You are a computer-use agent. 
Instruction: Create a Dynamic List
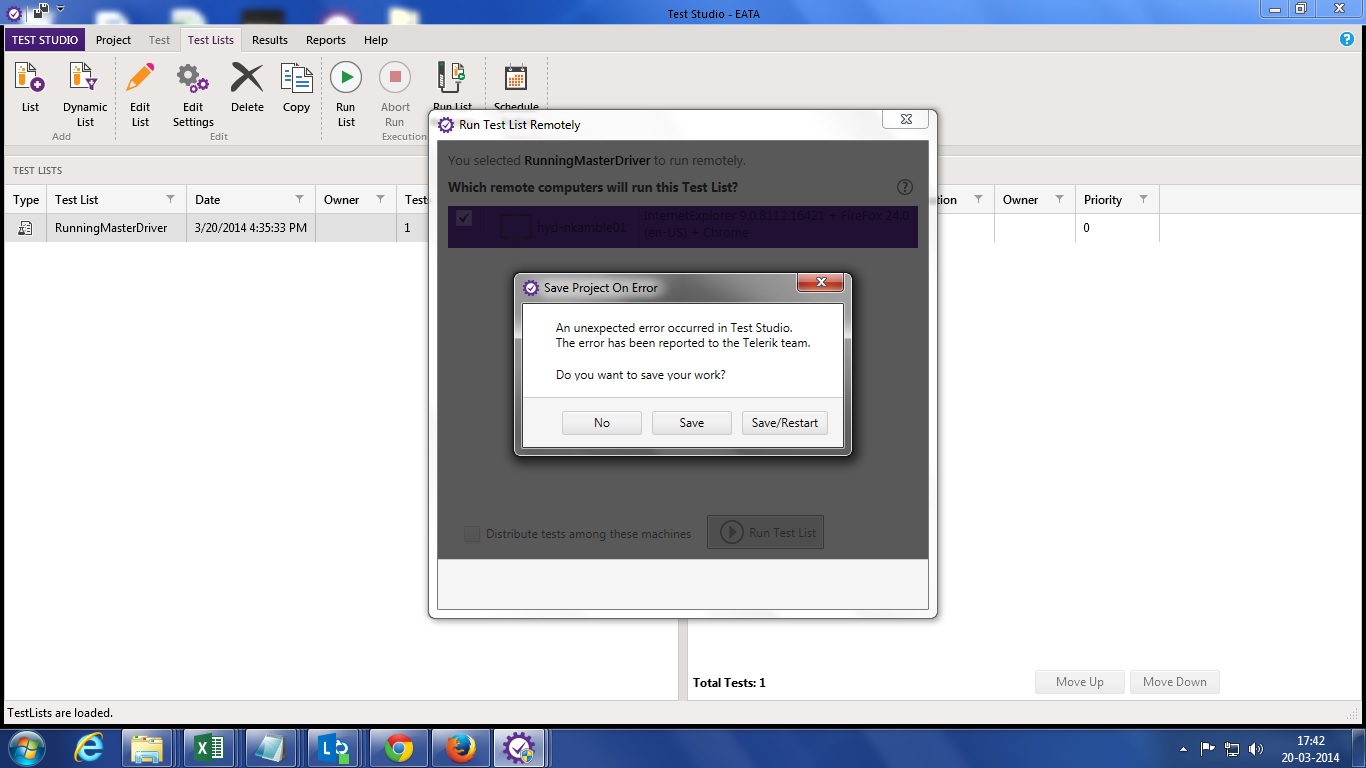tap(85, 95)
